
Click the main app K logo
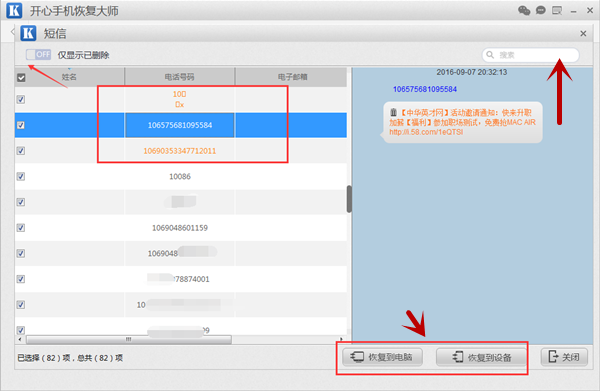click(14, 11)
